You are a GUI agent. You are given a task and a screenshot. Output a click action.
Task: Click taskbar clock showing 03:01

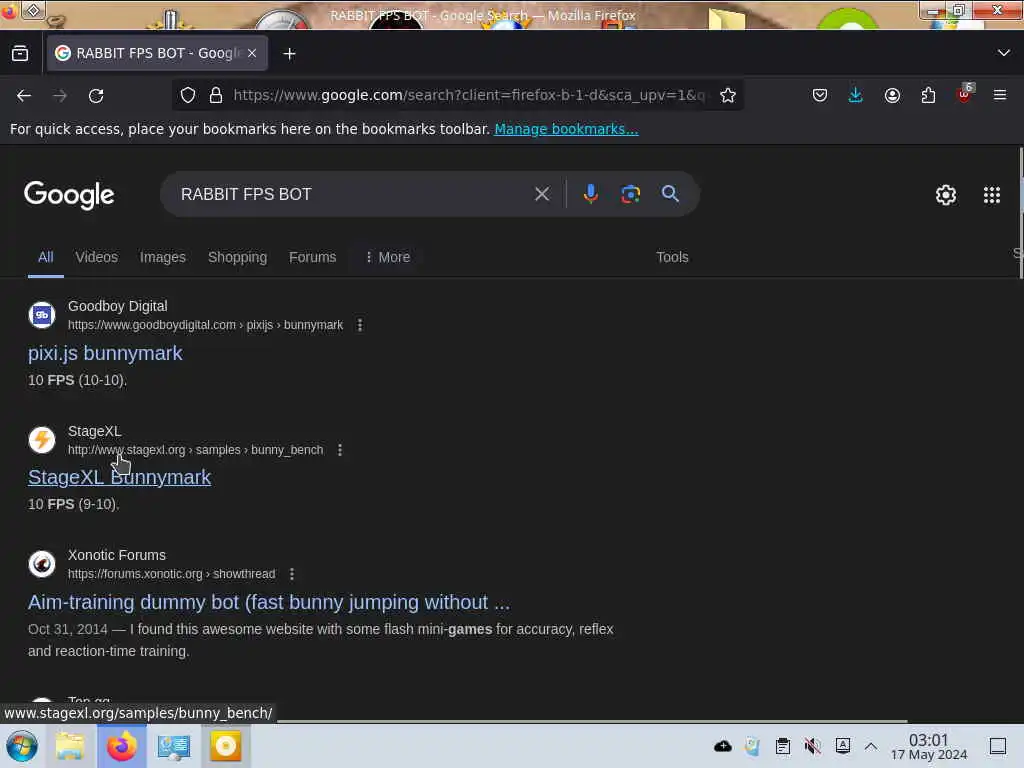coord(929,746)
